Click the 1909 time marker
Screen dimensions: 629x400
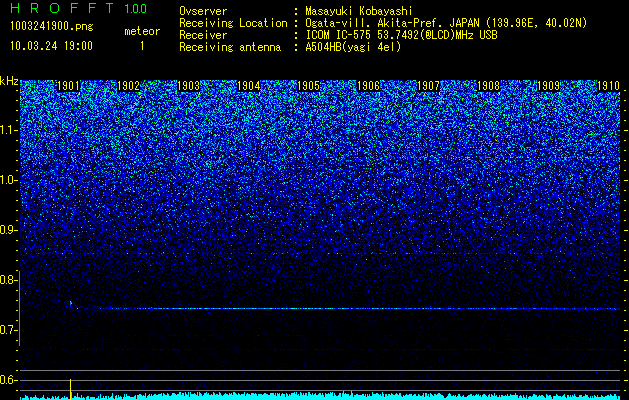(548, 86)
